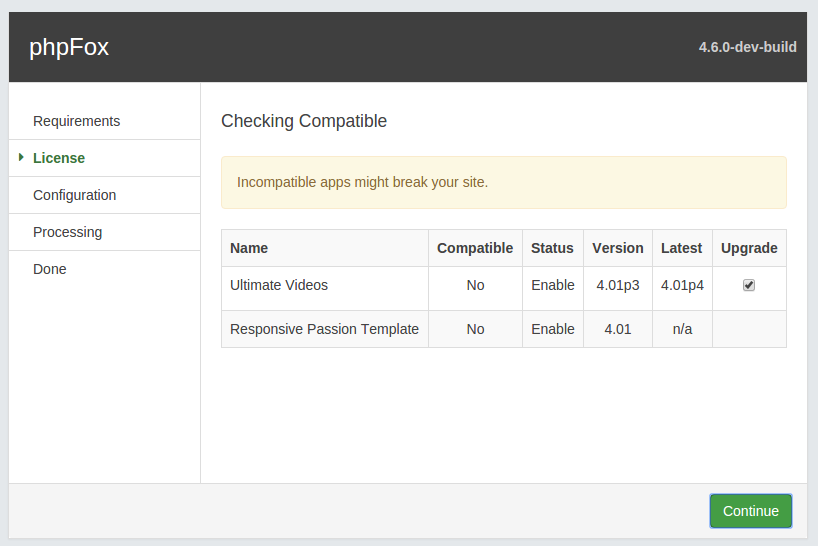The width and height of the screenshot is (818, 546).
Task: Select the License step in sidebar
Action: pos(59,158)
